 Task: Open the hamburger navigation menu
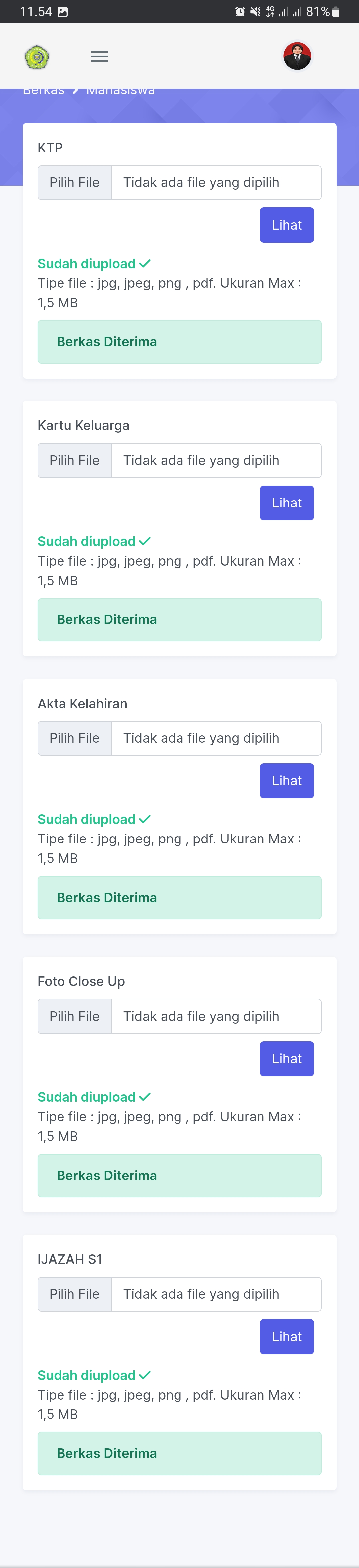99,56
